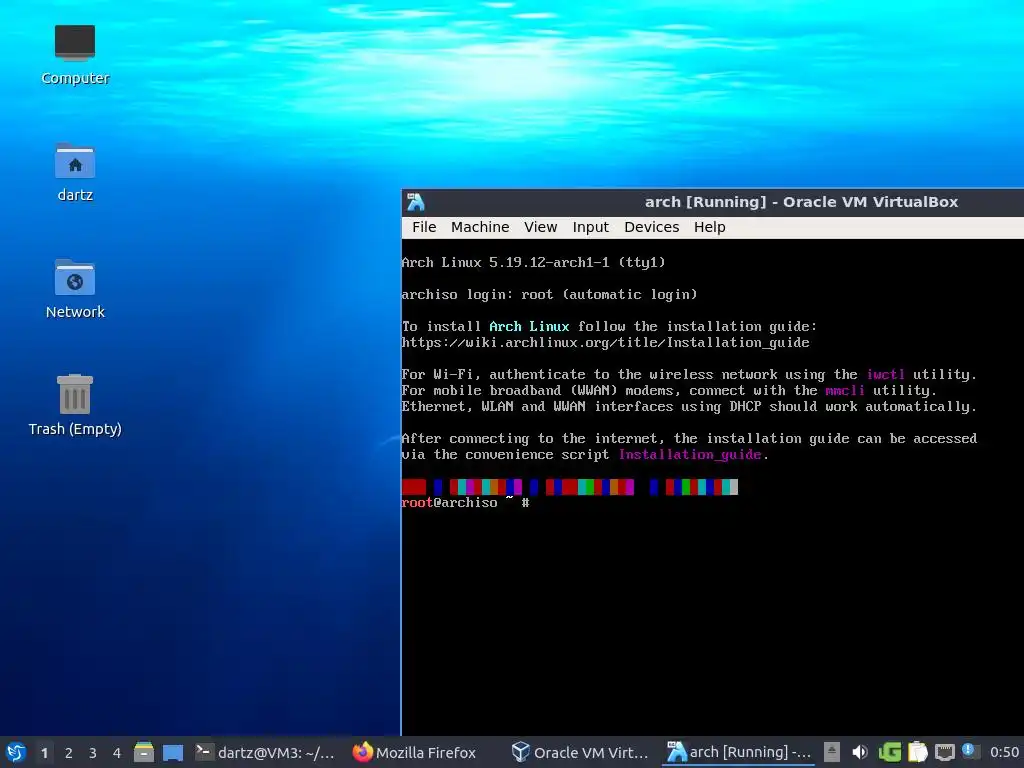Open the View menu in VirtualBox
The width and height of the screenshot is (1024, 768).
click(541, 227)
